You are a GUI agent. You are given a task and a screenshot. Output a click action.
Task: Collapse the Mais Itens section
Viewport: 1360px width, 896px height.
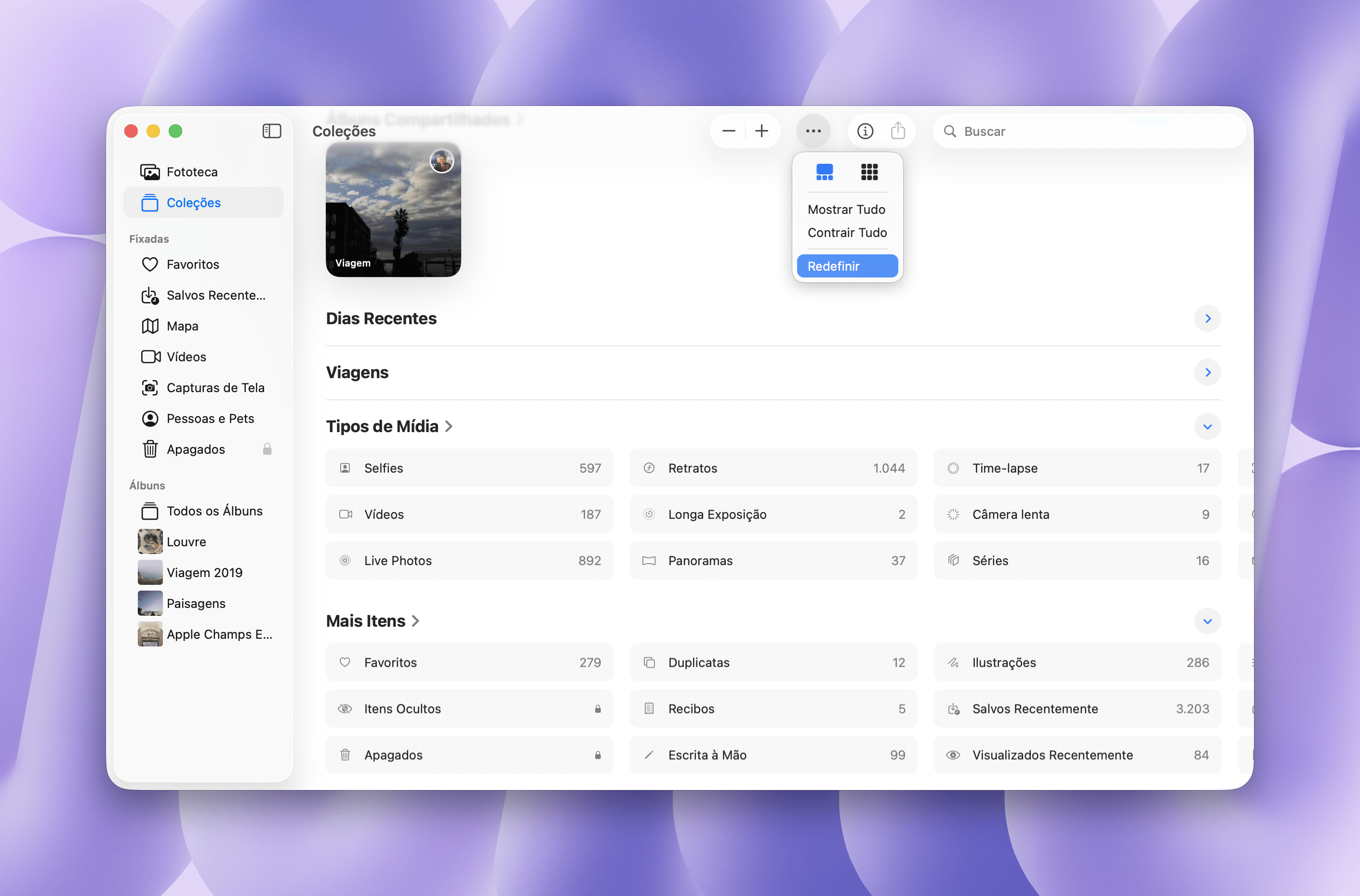click(x=1207, y=621)
